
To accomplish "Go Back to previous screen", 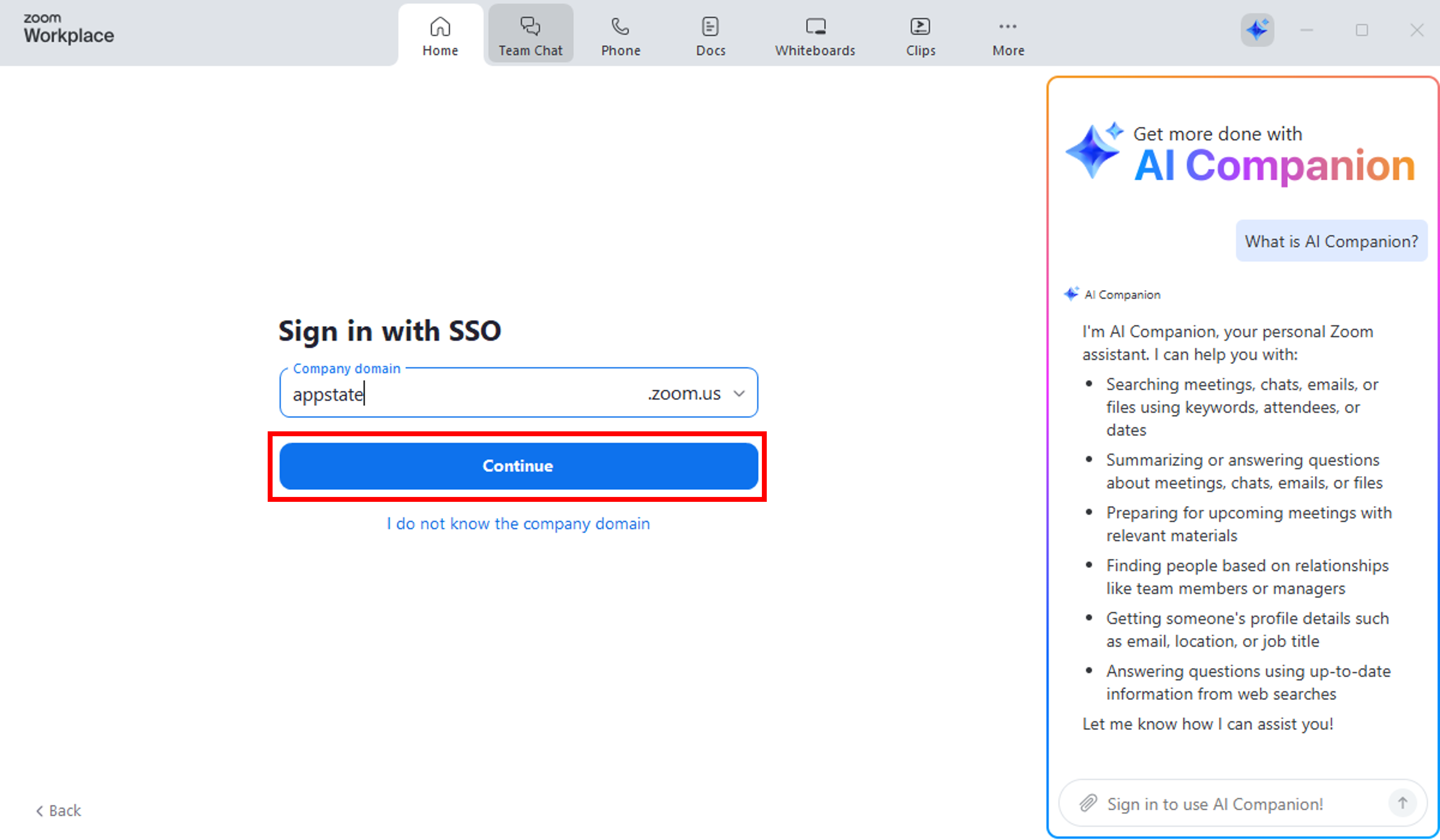I will (x=59, y=810).
